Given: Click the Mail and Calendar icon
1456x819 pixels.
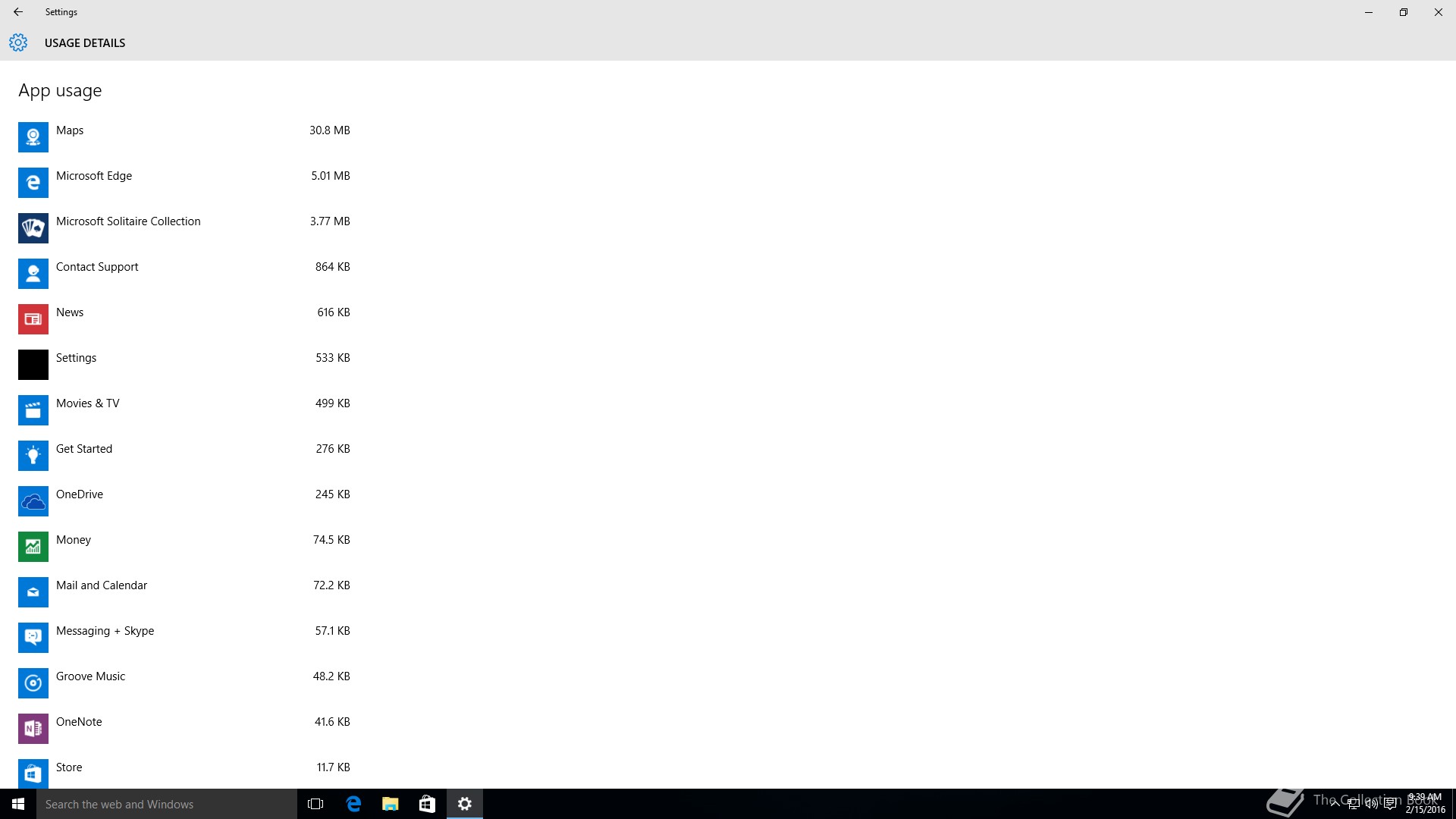Looking at the screenshot, I should [33, 592].
